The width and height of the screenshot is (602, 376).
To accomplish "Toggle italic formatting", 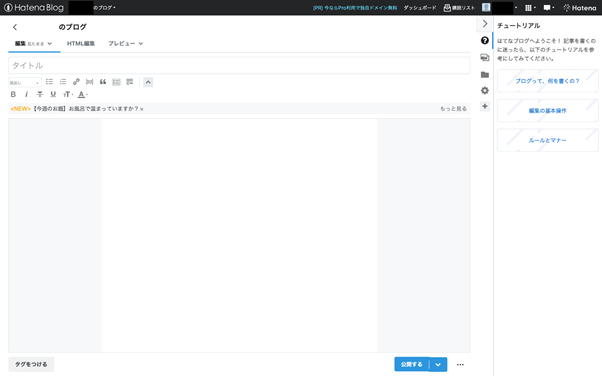I will pyautogui.click(x=26, y=94).
